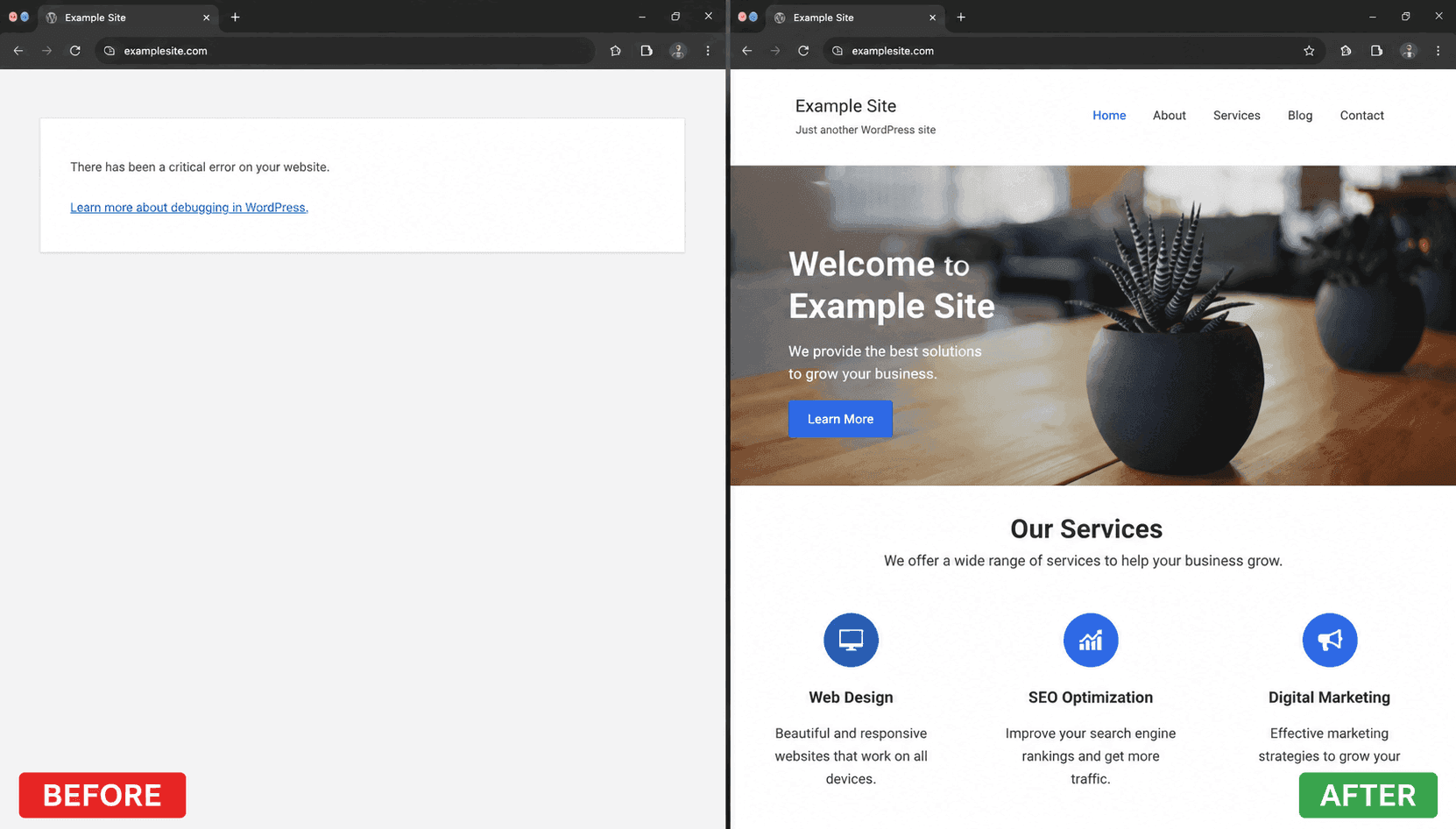Open the Home navigation link
Viewport: 1456px width, 829px height.
click(x=1109, y=115)
